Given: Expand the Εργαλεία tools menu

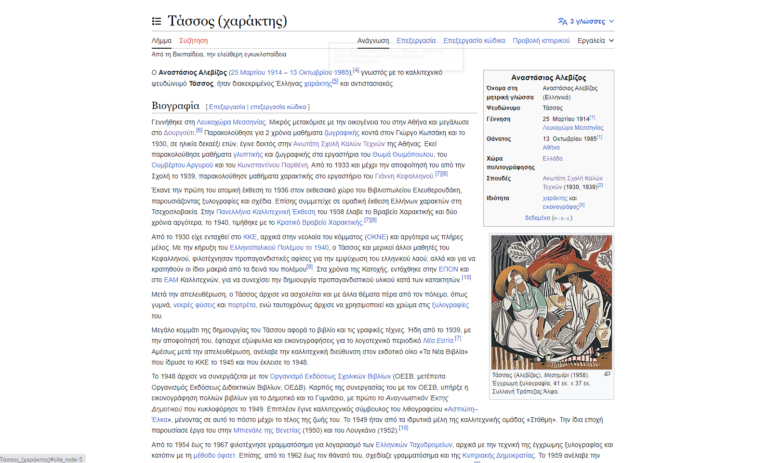Looking at the screenshot, I should (x=595, y=41).
